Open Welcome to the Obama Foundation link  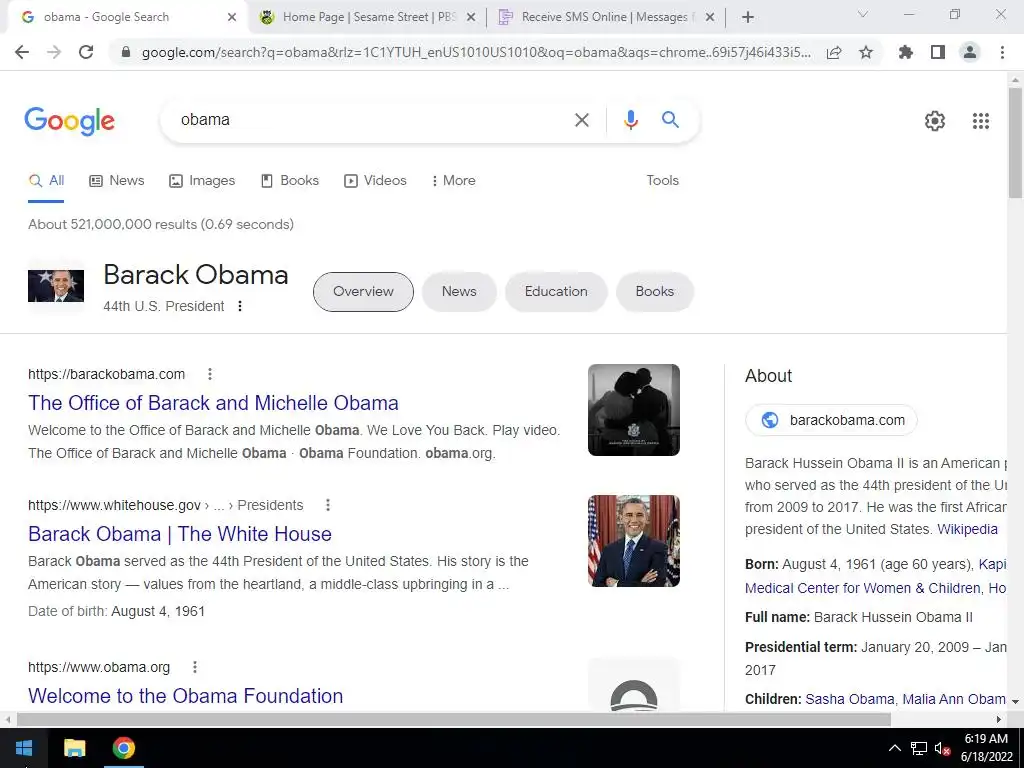point(185,696)
